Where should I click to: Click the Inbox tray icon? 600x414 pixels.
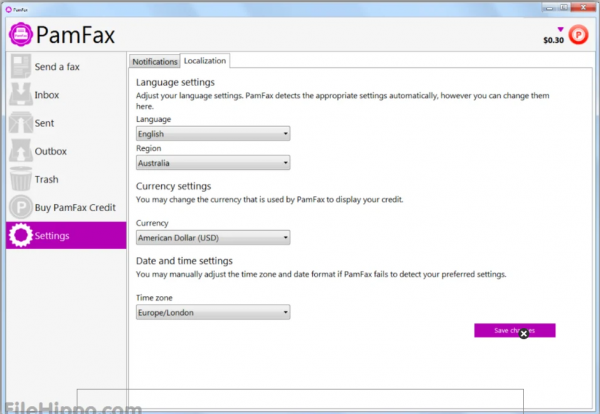(21, 94)
